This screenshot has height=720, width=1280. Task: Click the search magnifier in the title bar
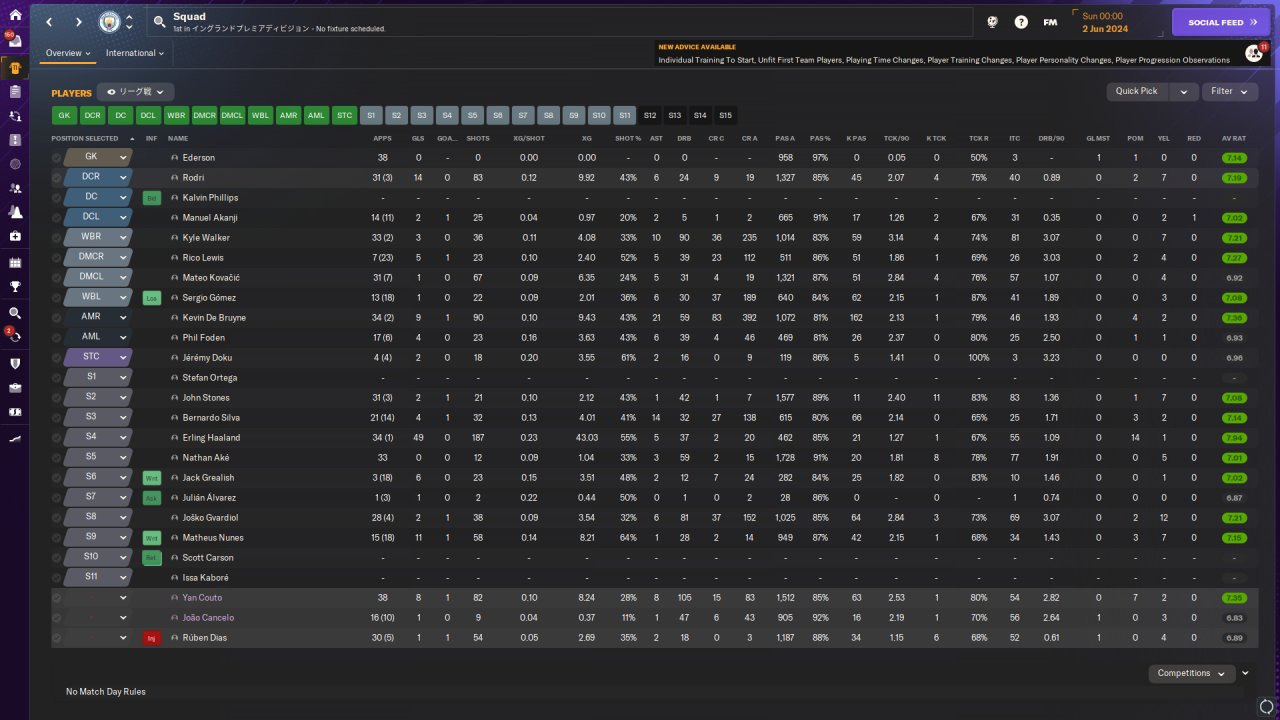[159, 22]
